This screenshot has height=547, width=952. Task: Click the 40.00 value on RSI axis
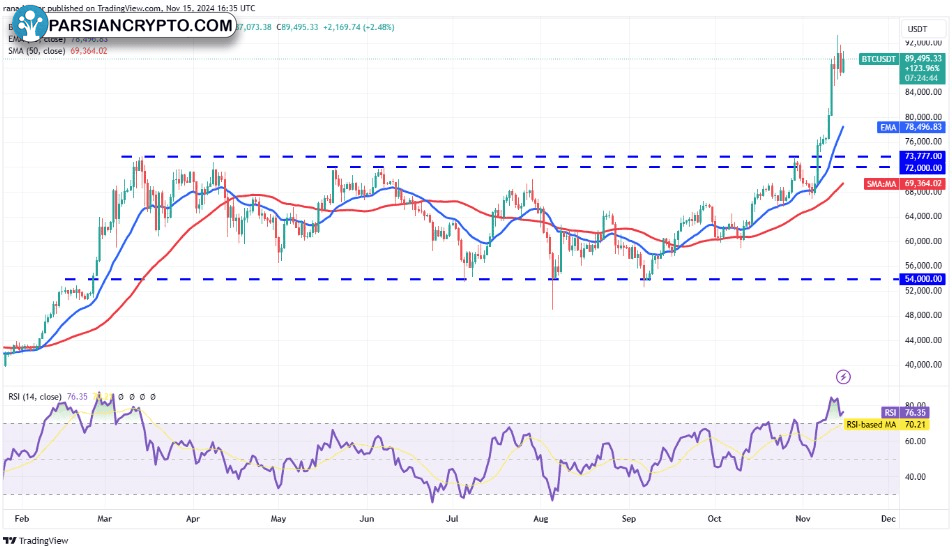click(916, 477)
